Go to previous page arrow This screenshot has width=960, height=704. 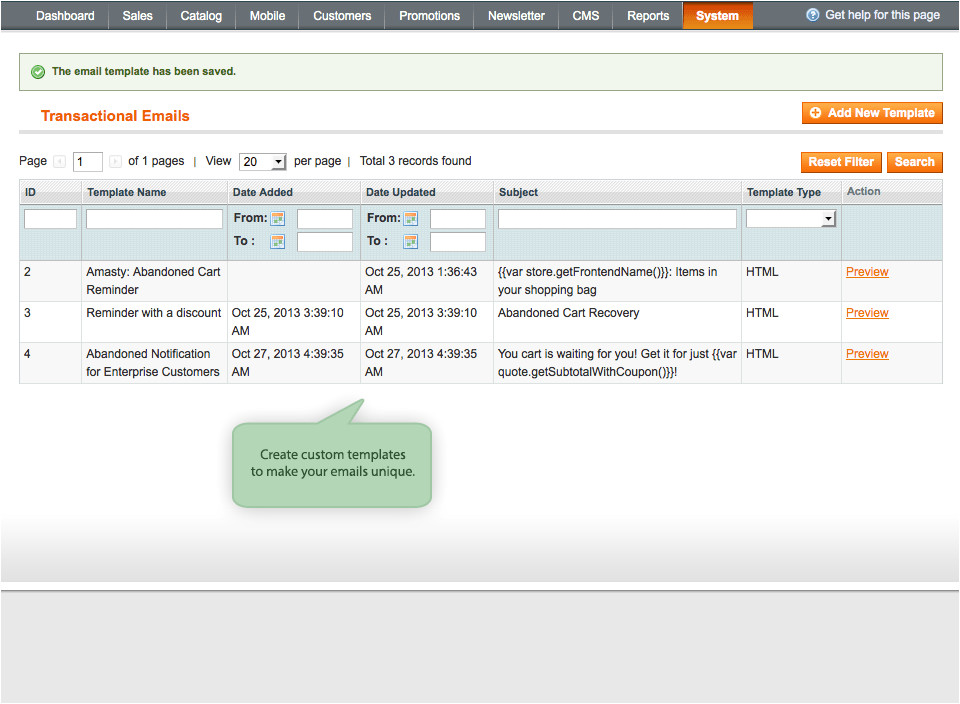(x=59, y=162)
